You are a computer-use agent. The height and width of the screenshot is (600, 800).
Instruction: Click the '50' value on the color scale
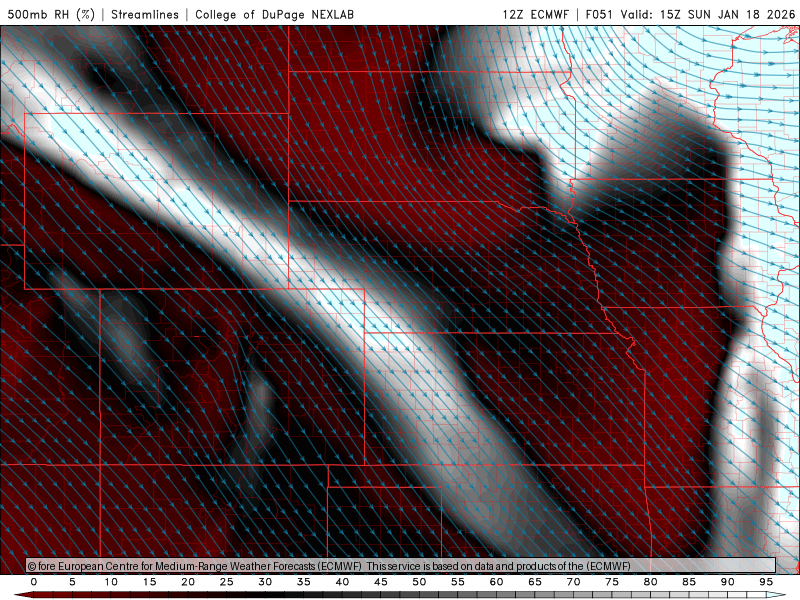coord(419,582)
